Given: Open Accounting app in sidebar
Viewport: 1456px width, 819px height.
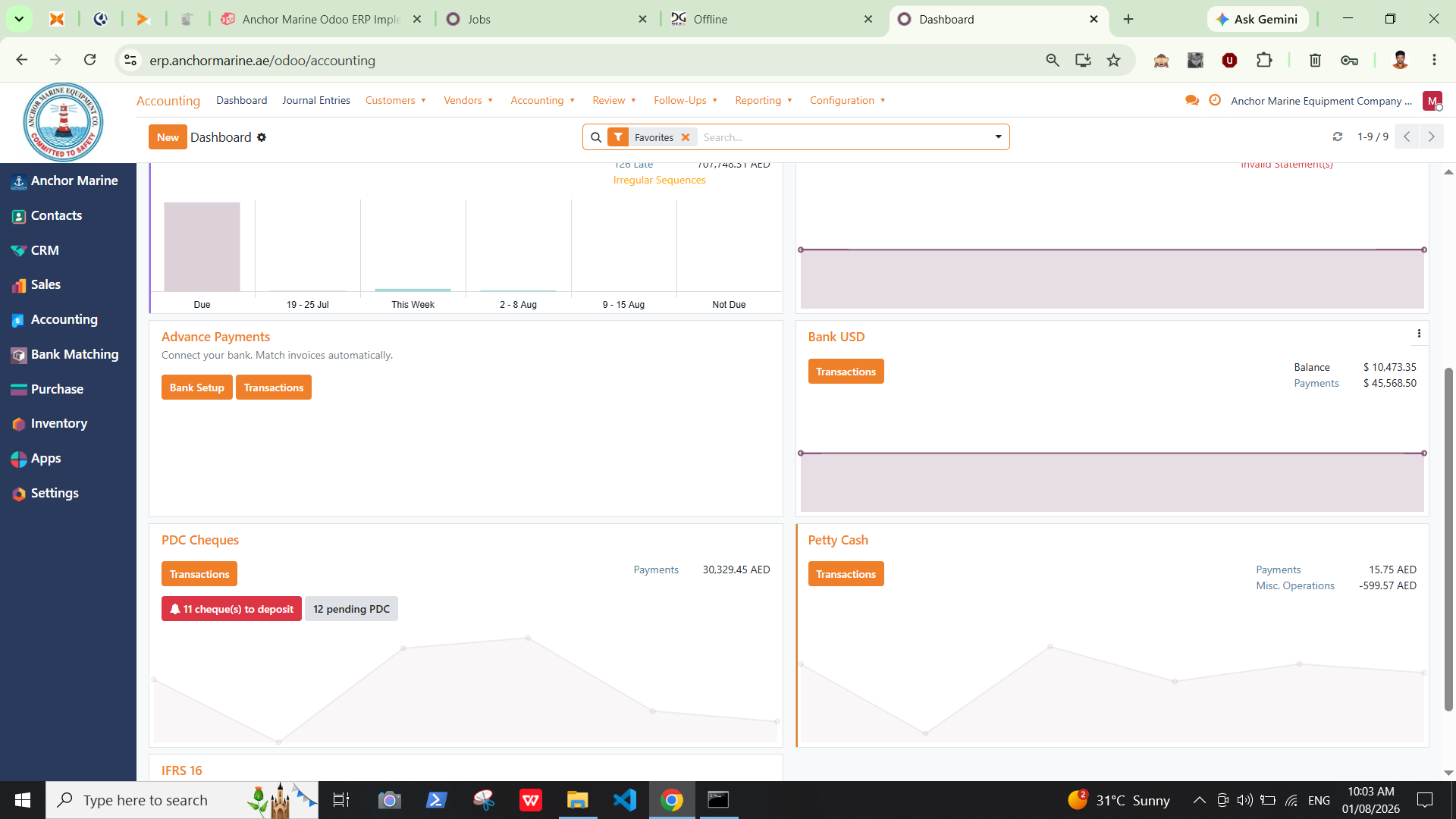Looking at the screenshot, I should (55, 319).
